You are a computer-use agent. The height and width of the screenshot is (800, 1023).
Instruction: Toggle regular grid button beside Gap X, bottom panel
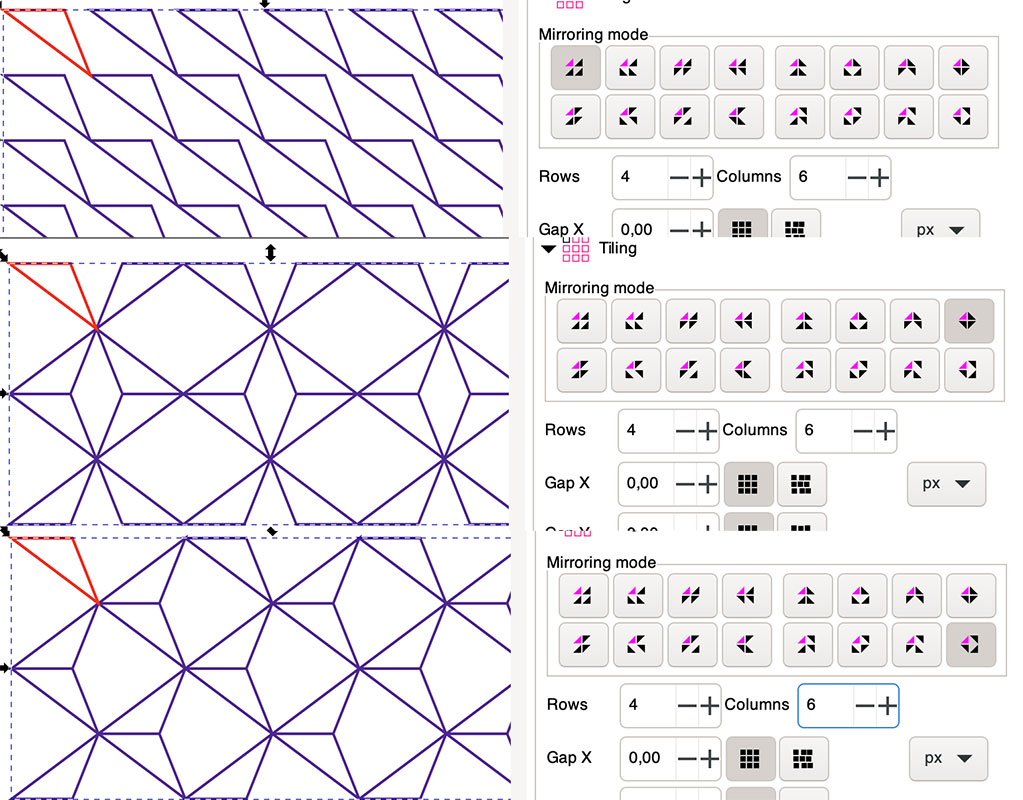(750, 759)
